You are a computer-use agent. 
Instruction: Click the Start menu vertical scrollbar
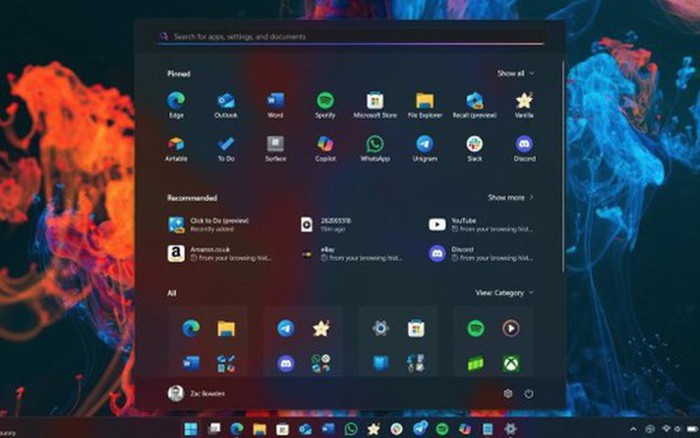[x=563, y=167]
